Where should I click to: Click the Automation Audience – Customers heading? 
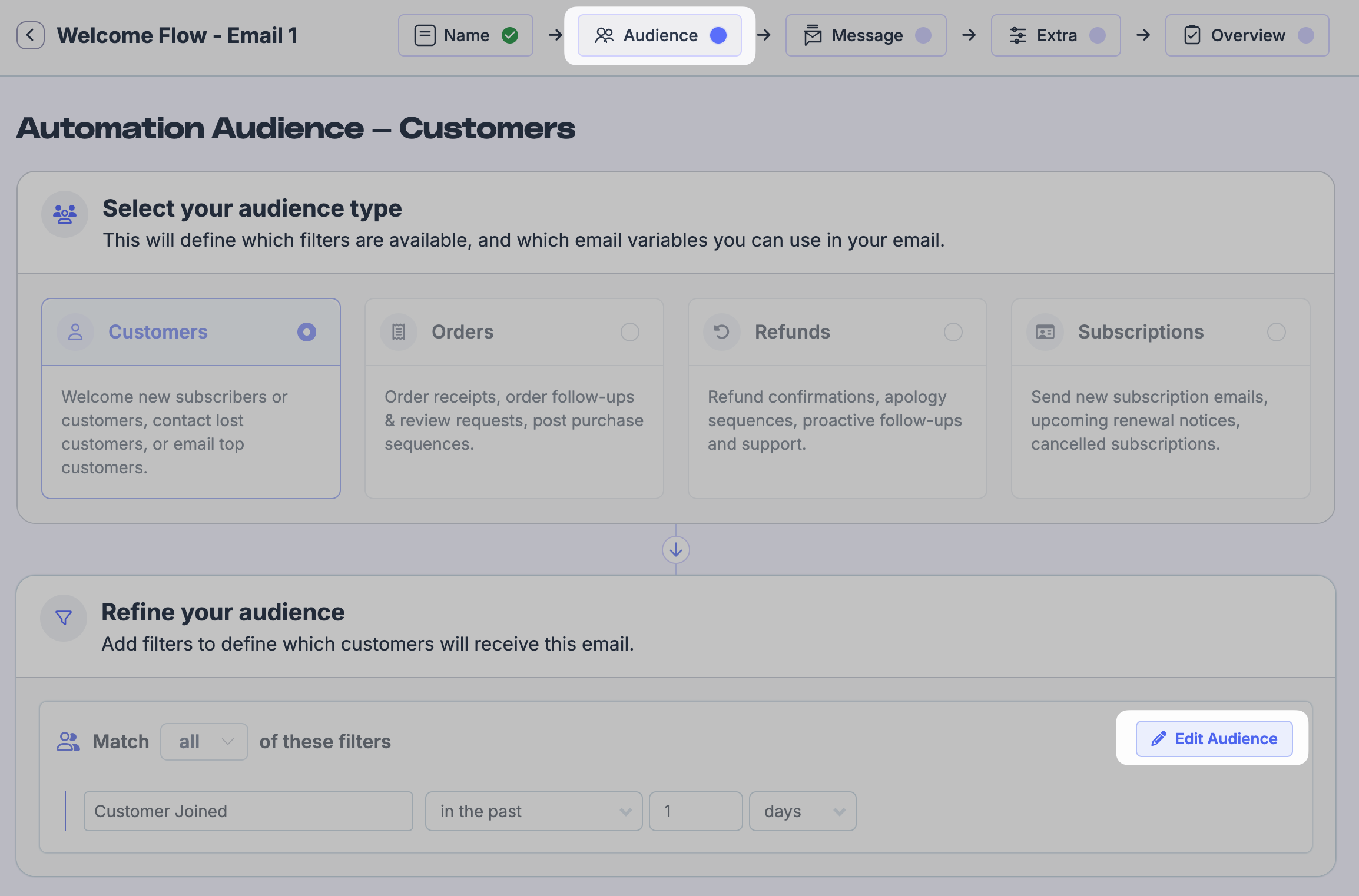click(296, 128)
